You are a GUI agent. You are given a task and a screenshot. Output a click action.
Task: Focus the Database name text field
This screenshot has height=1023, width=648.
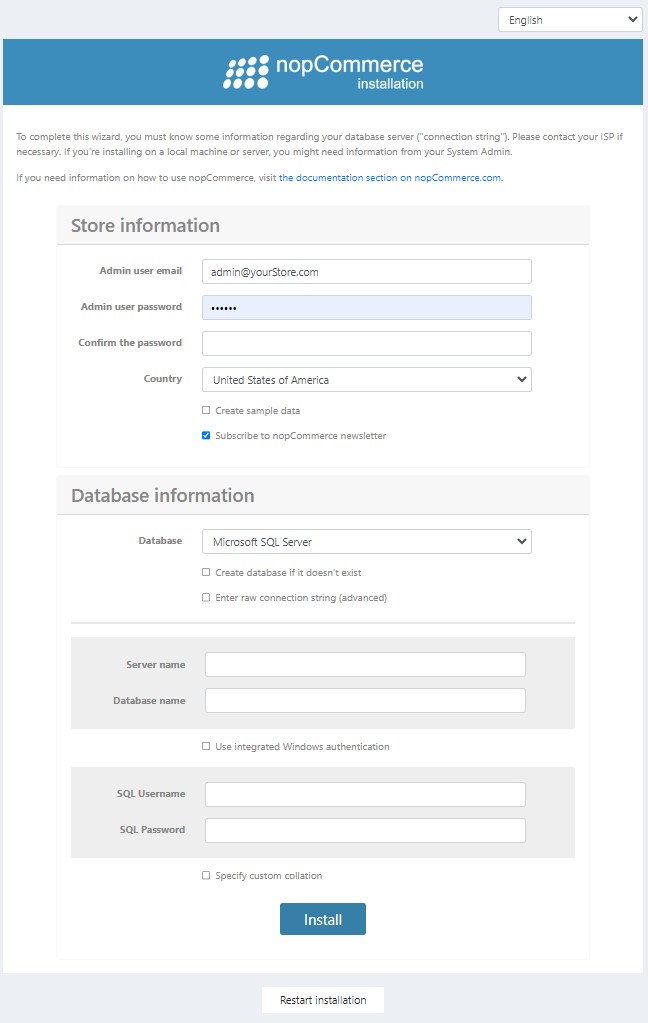click(x=365, y=701)
